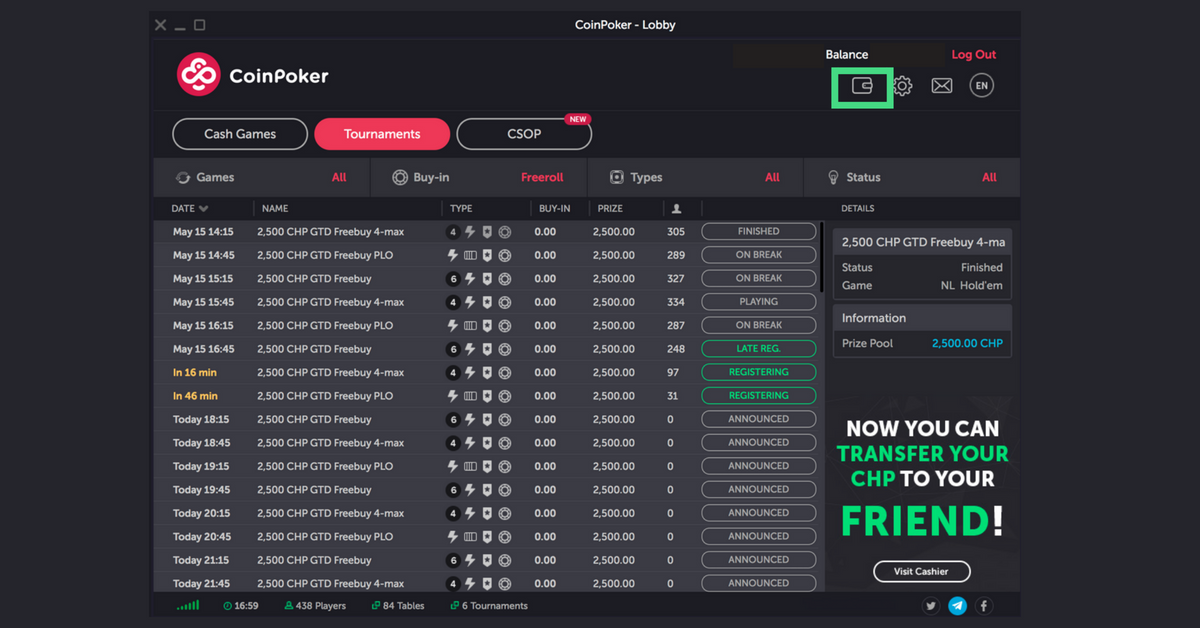Click the Today 21:15 date cell
Viewport: 1200px width, 628px height.
point(203,561)
